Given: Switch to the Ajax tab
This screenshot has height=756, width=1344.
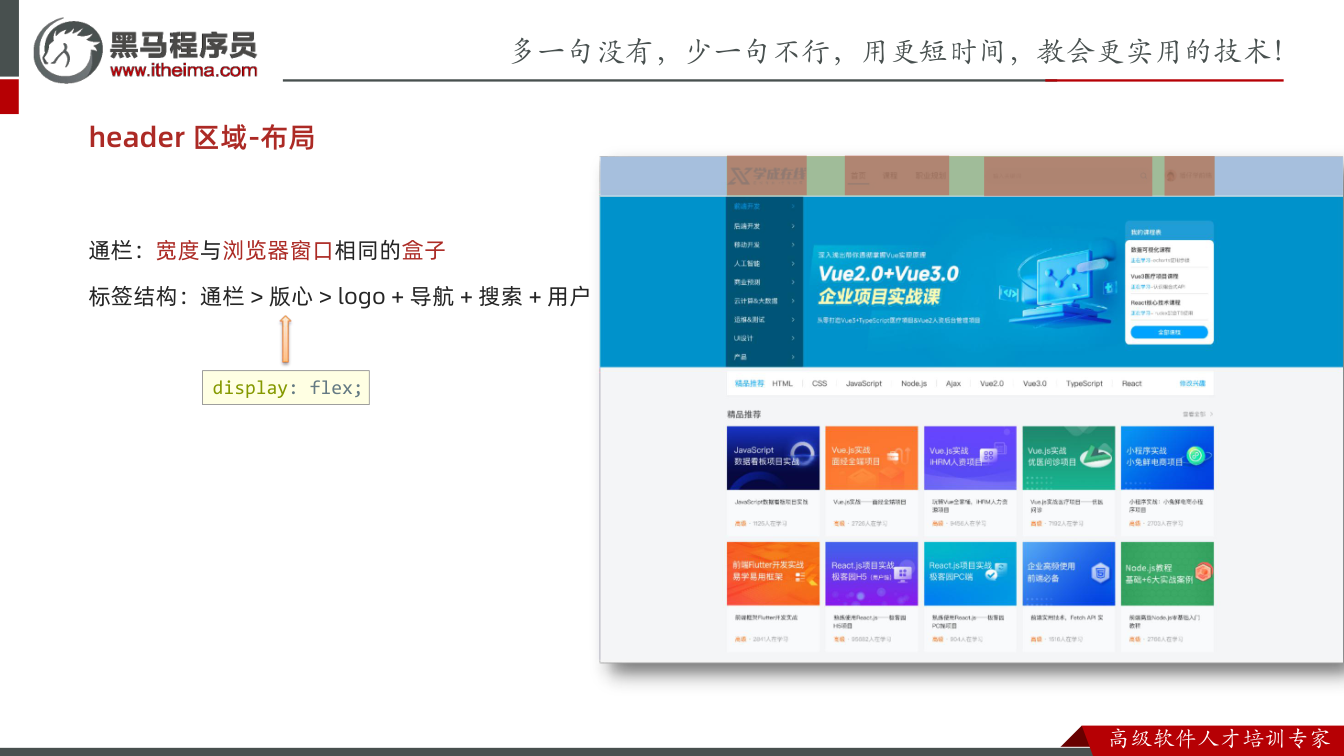Looking at the screenshot, I should [953, 383].
